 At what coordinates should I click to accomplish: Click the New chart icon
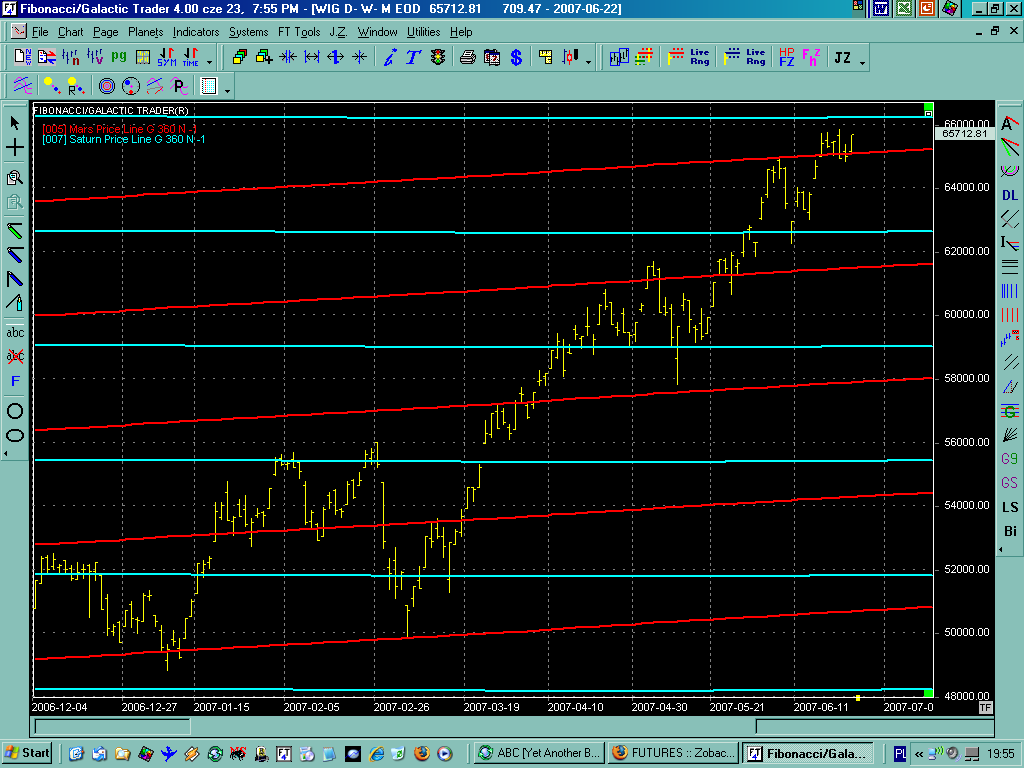point(20,57)
